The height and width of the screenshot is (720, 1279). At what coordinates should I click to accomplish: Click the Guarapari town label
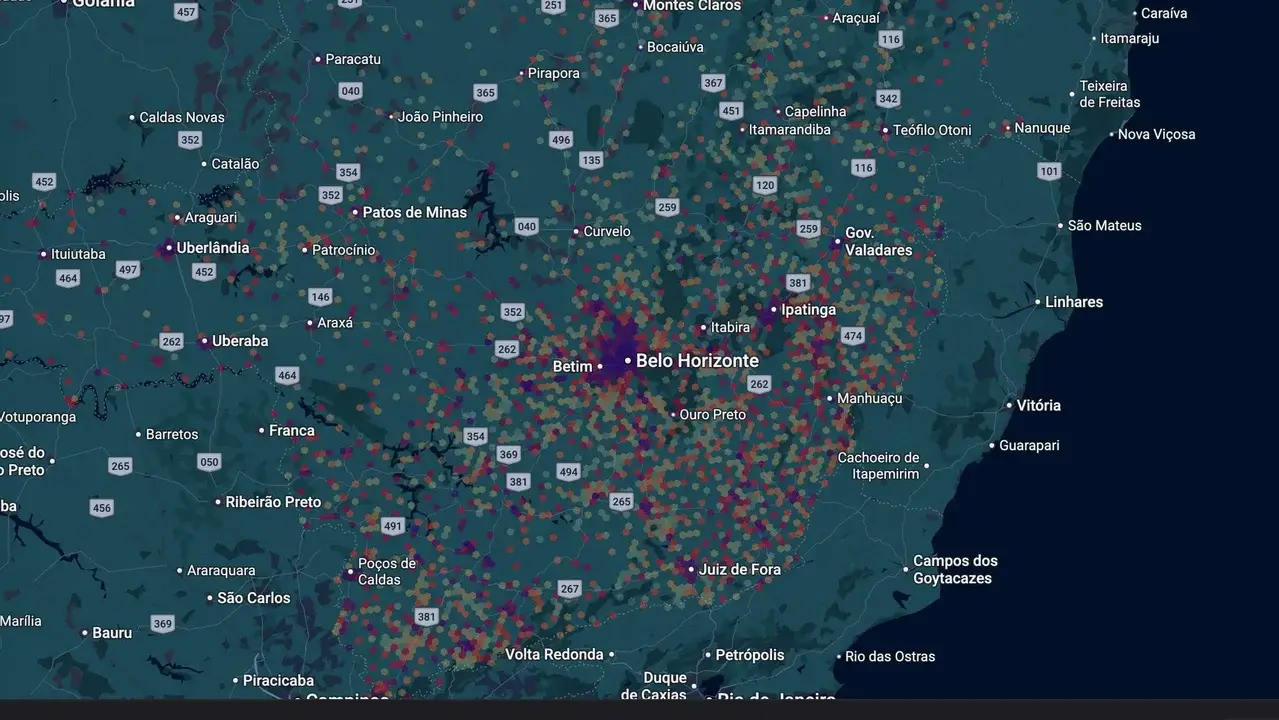coord(1029,445)
